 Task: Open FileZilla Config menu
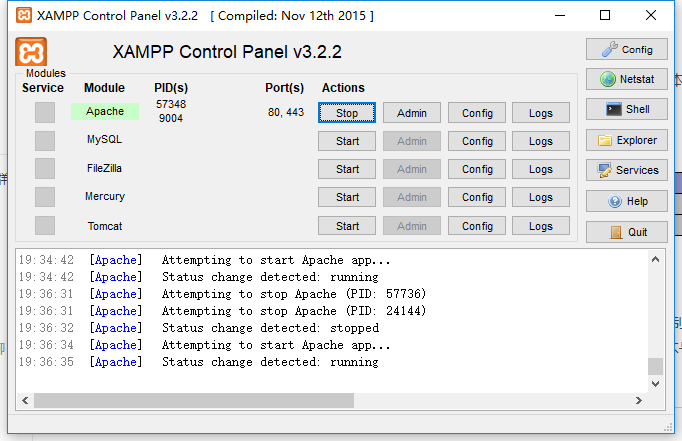[x=477, y=169]
